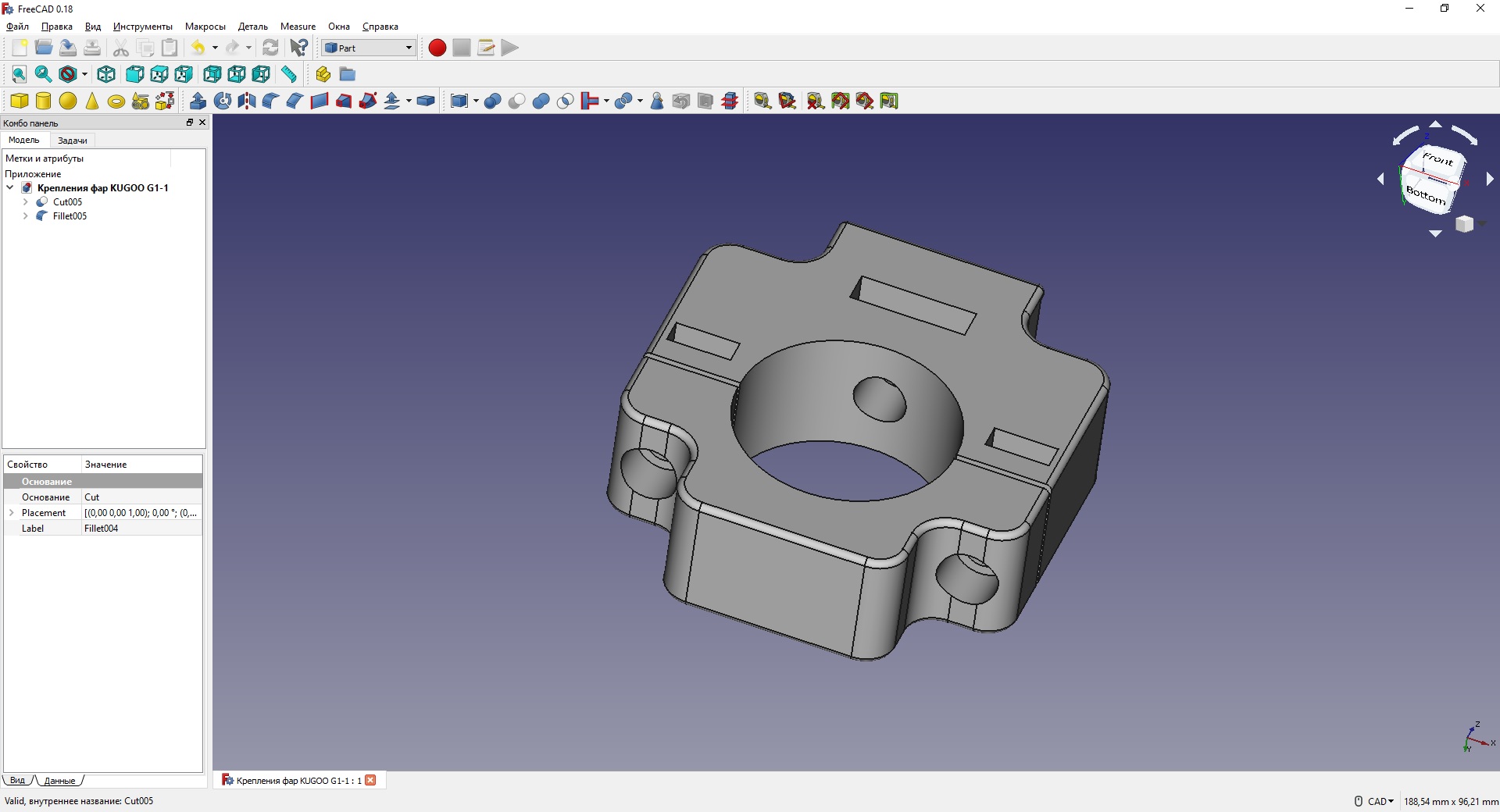Expand the Fillet005 tree node
This screenshot has height=812, width=1500.
pyautogui.click(x=26, y=216)
